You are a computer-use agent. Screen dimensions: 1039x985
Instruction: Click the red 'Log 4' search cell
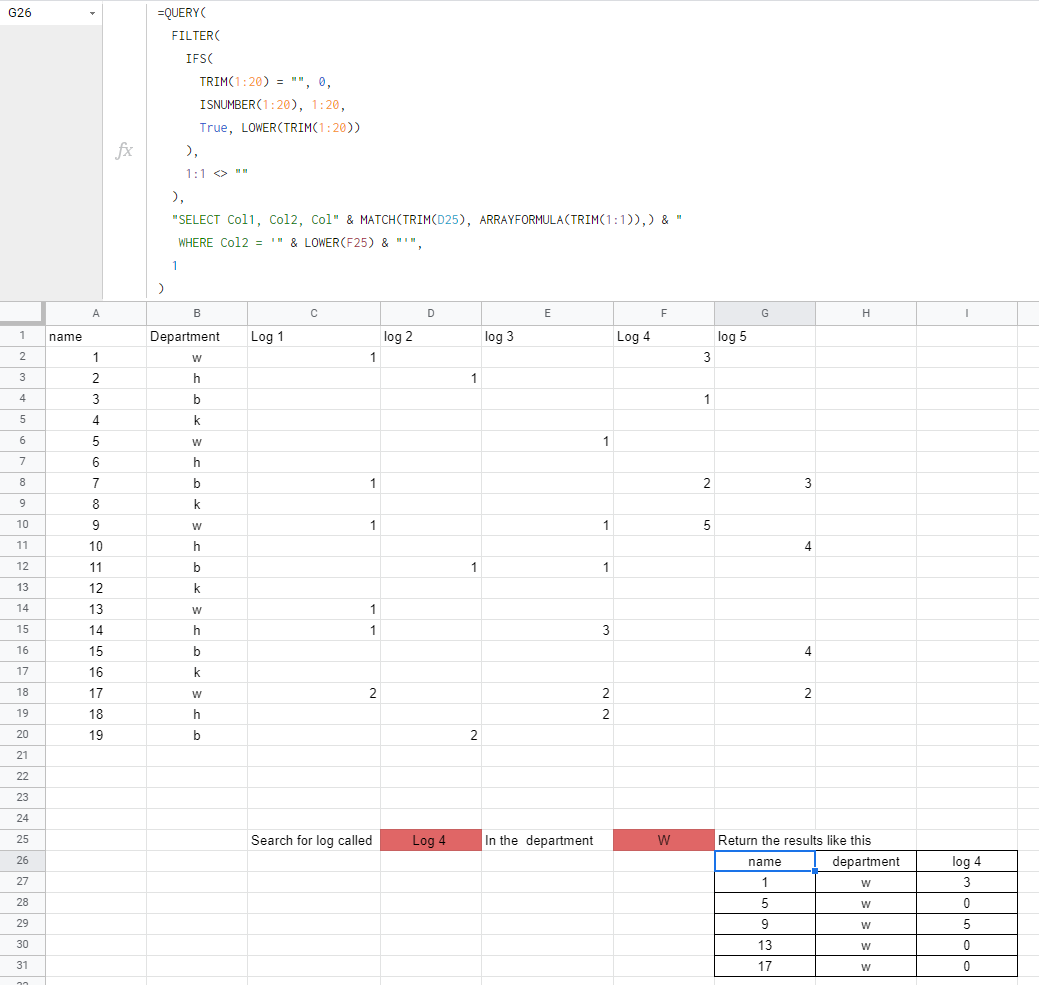point(431,841)
